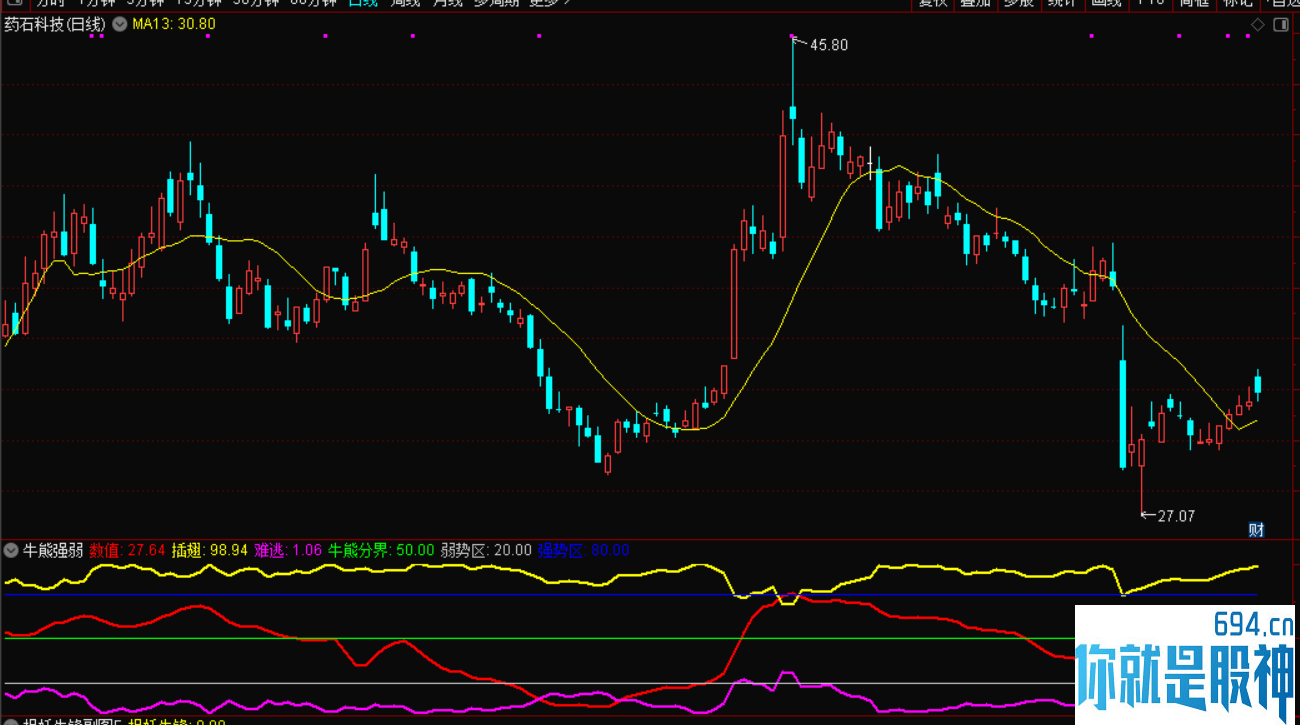The height and width of the screenshot is (725, 1300).
Task: Select the green 牛熊分界: 50.00 readout
Action: (x=381, y=550)
